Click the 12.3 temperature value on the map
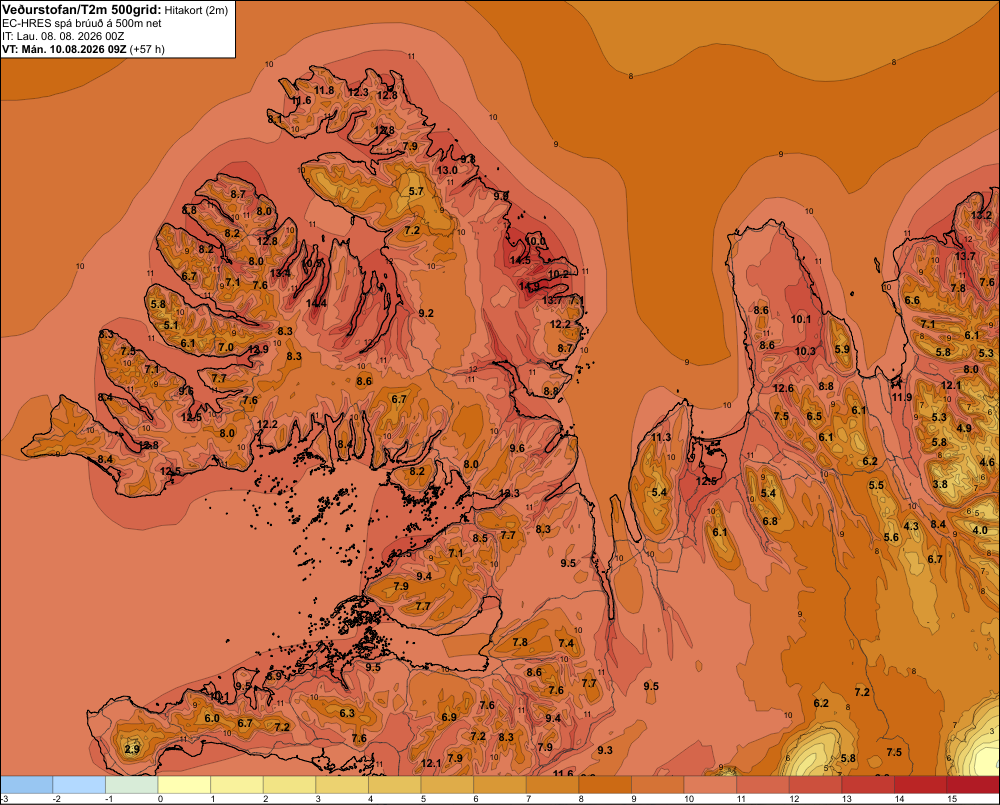 tap(358, 92)
